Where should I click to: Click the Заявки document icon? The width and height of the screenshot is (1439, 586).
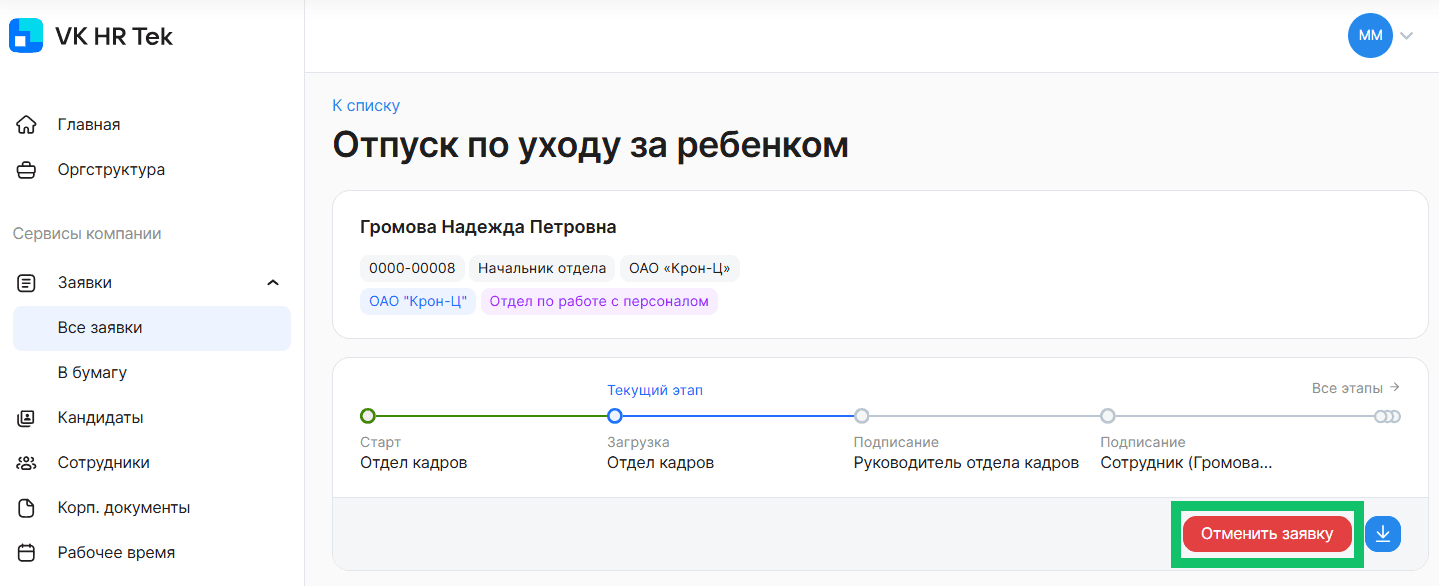(27, 283)
